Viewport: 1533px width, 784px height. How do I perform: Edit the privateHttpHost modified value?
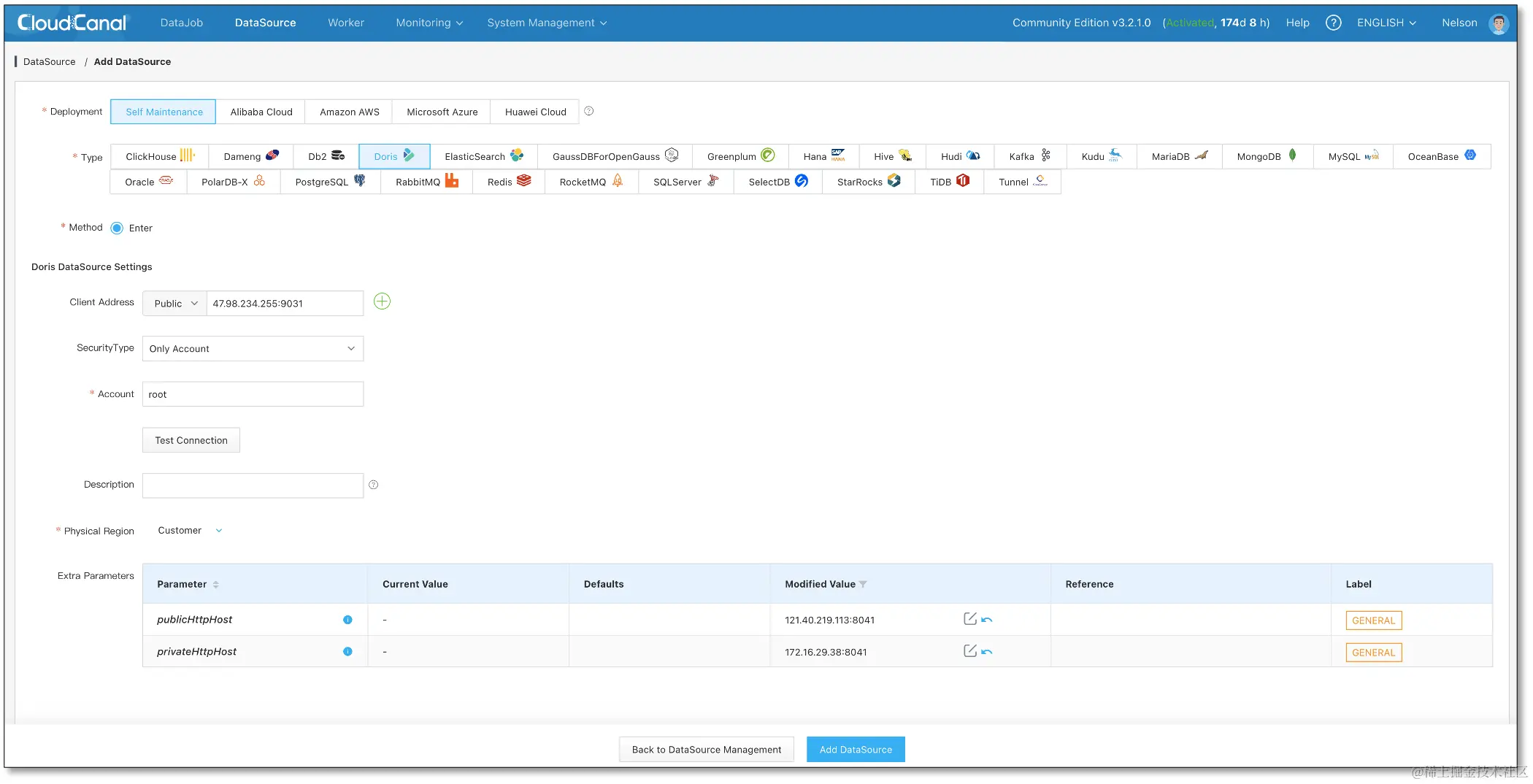tap(970, 651)
